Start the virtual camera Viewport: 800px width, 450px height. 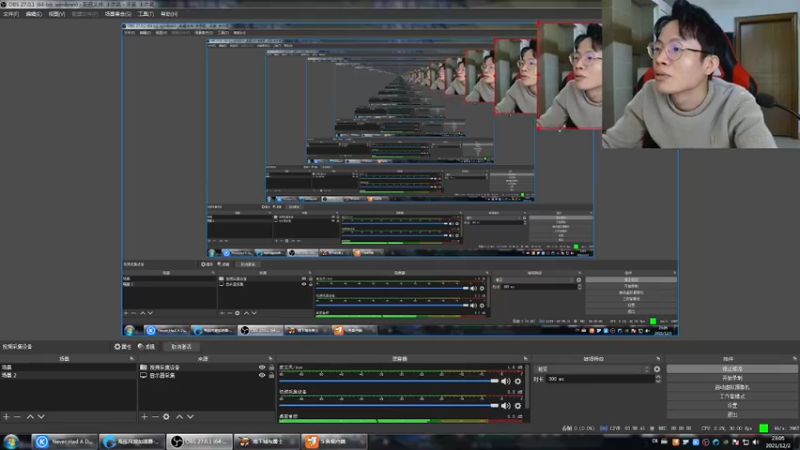click(732, 387)
